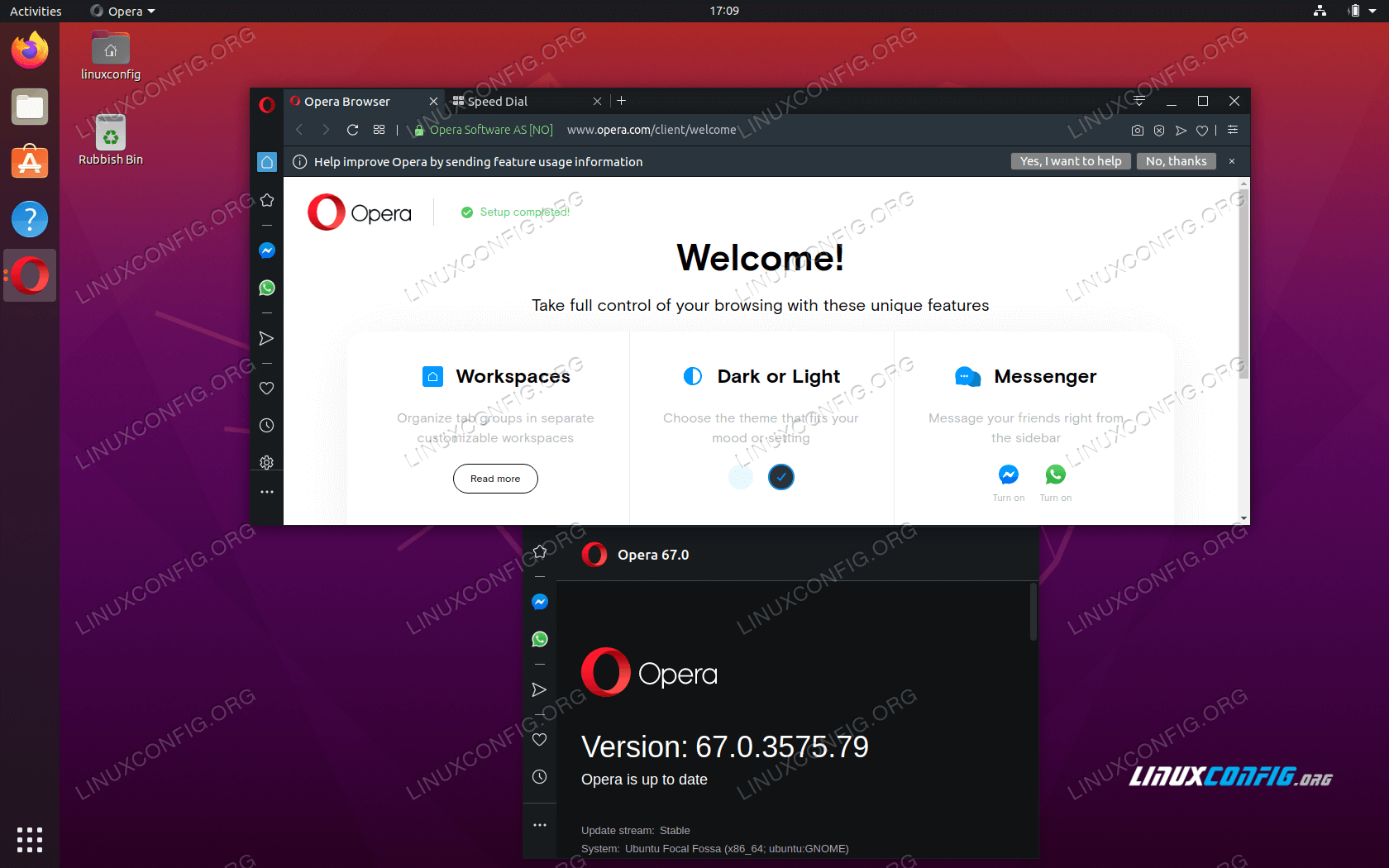Open WhatsApp from the sidebar
Screen dimensions: 1389x868
[266, 287]
